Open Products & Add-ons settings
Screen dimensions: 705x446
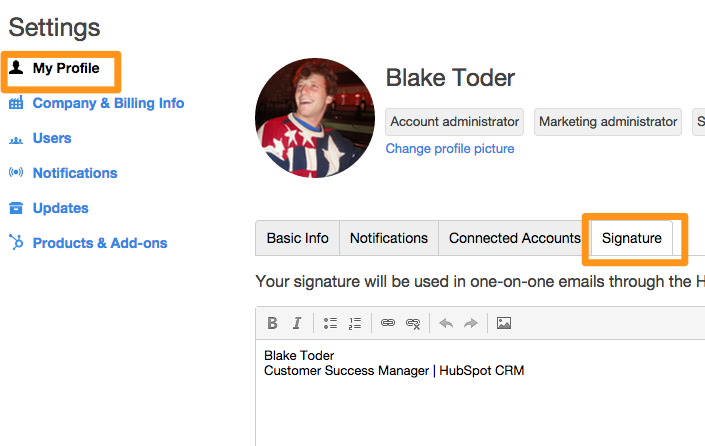coord(100,243)
